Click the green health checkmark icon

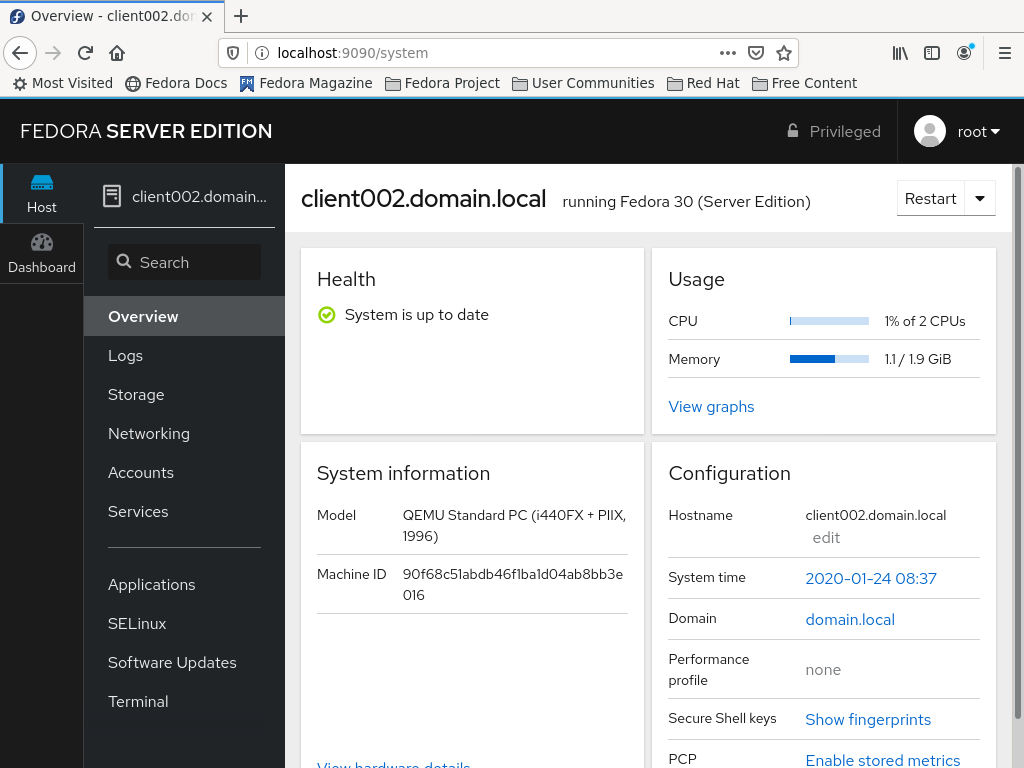click(327, 315)
